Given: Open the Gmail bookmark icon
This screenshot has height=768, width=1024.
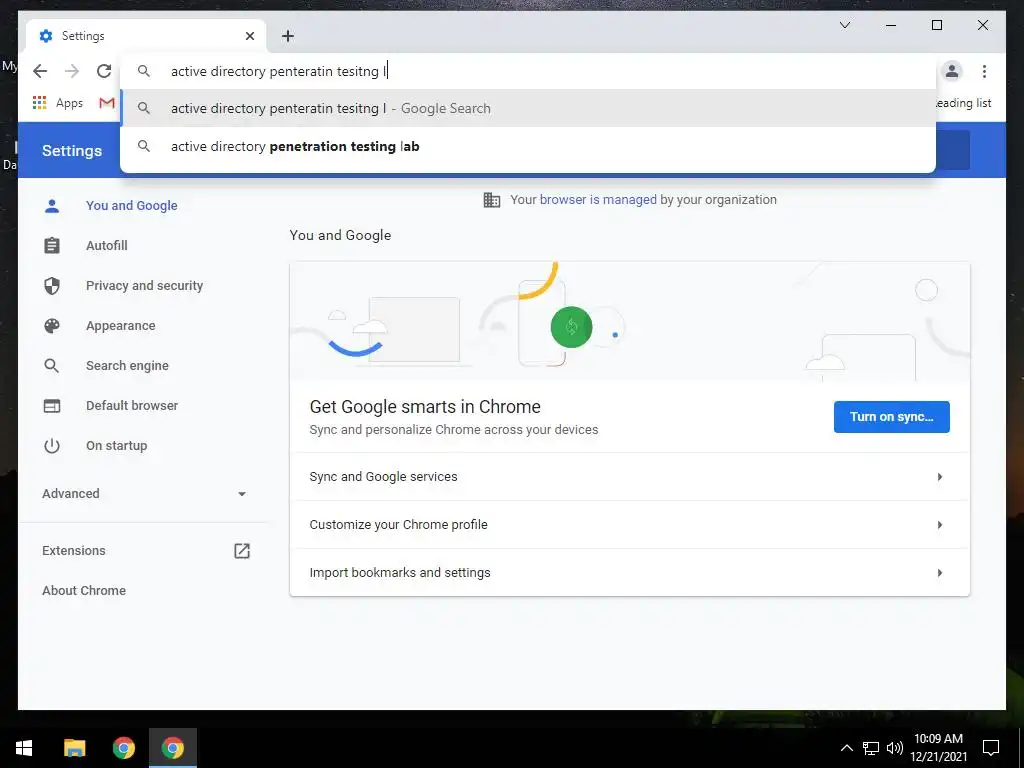Looking at the screenshot, I should point(107,103).
